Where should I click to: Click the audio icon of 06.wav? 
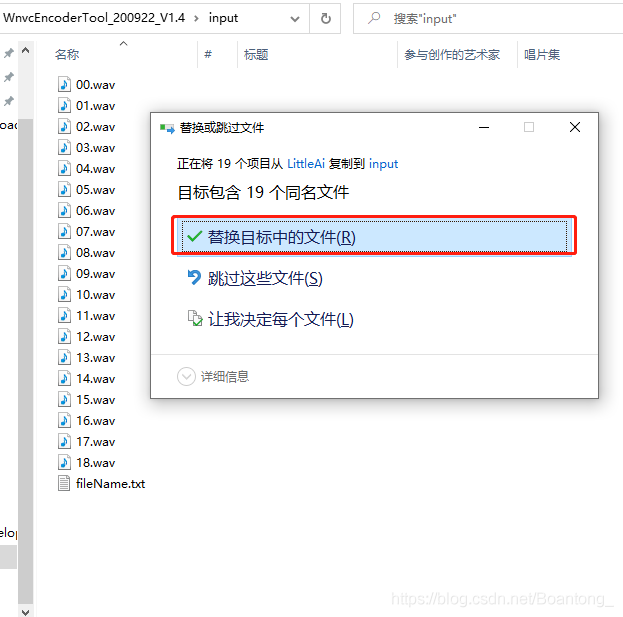click(x=64, y=210)
